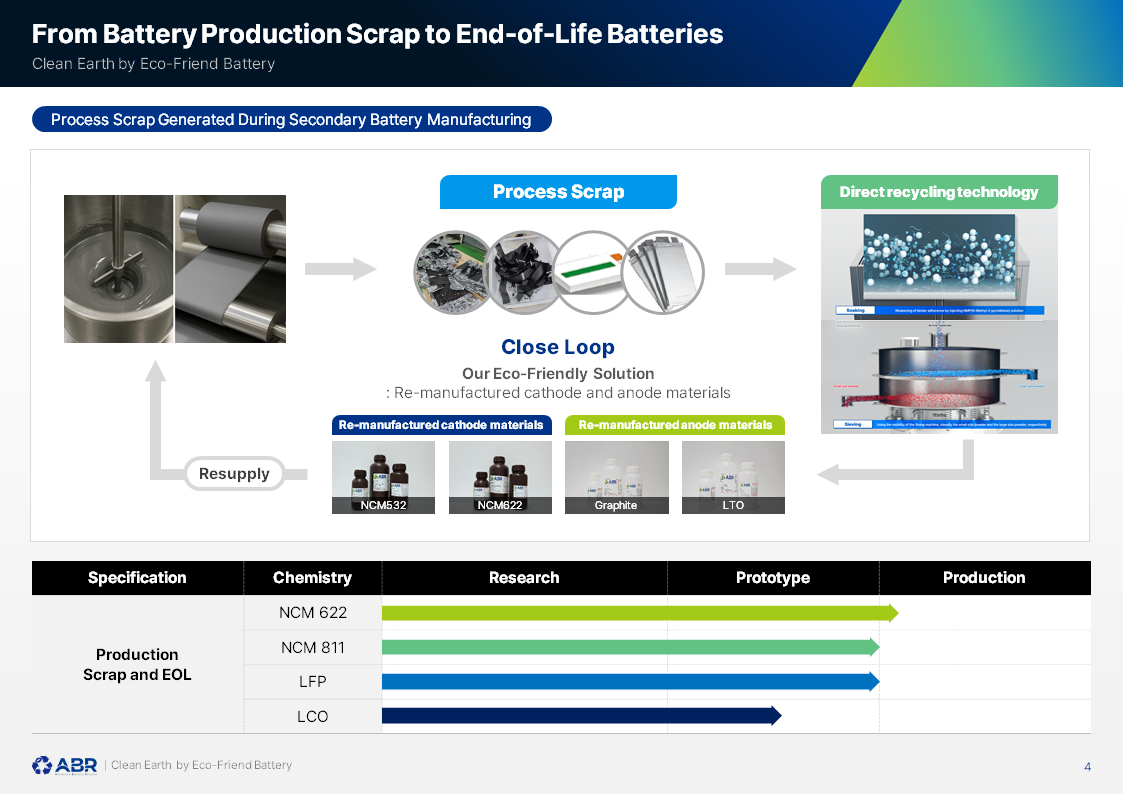
Task: Click the Prototype column header
Action: point(773,578)
